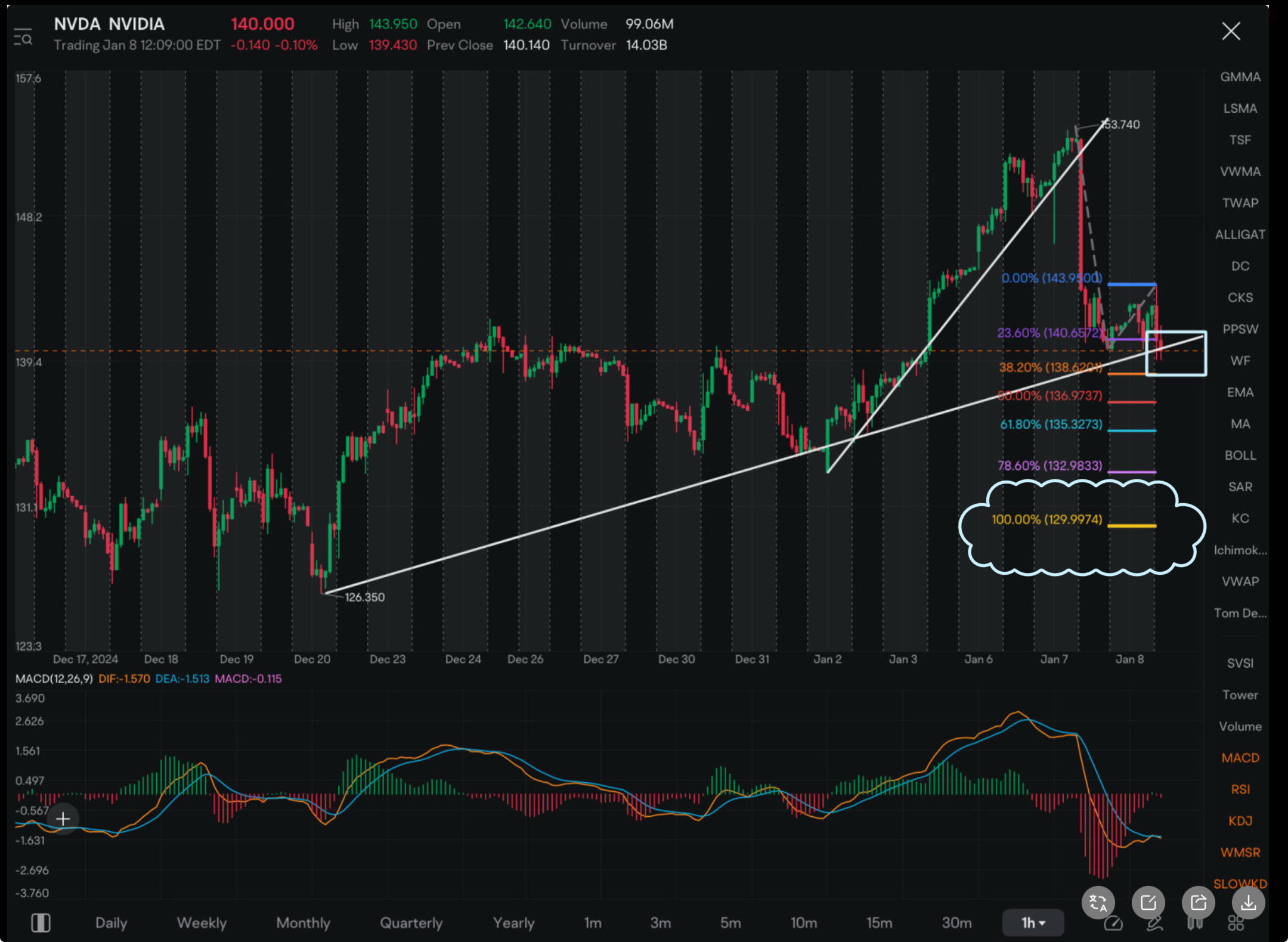This screenshot has width=1288, height=942.
Task: Enable the LSMA indicator
Action: [x=1240, y=109]
